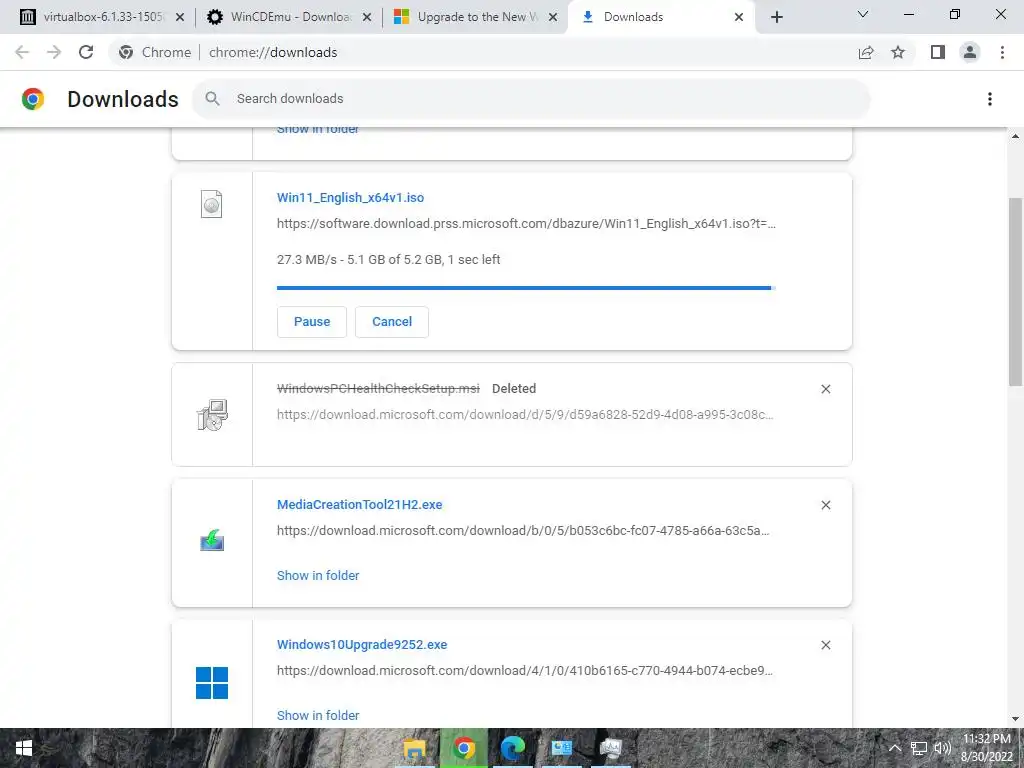1024x768 pixels.
Task: Remove WindowsPCHealthCheckSetup entry from list
Action: [825, 389]
